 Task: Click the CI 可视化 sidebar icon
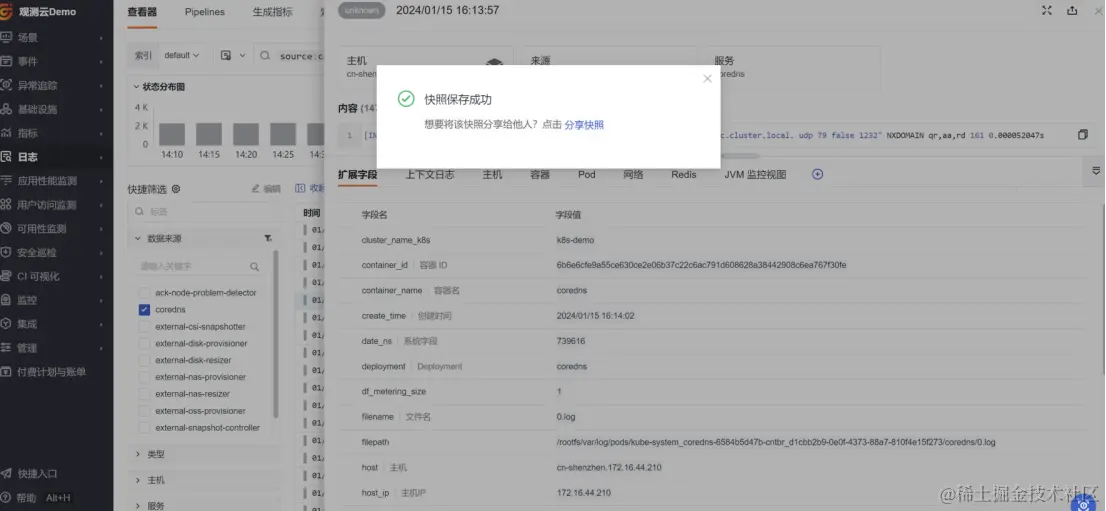tap(6, 276)
